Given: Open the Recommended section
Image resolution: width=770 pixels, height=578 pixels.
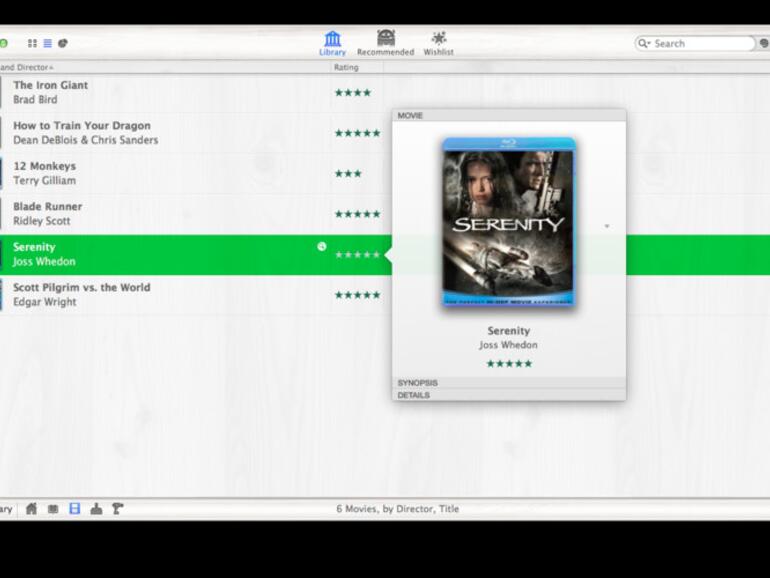Looking at the screenshot, I should coord(385,43).
